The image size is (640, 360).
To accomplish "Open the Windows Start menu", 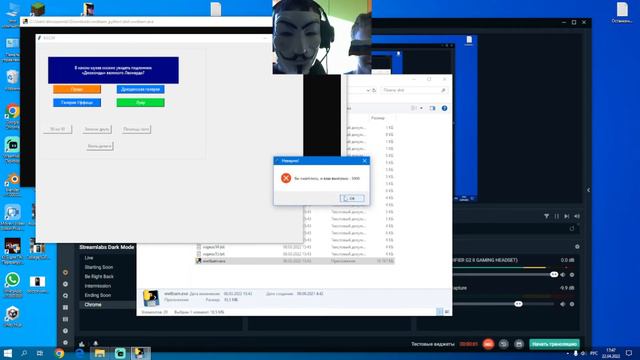I will 8,353.
